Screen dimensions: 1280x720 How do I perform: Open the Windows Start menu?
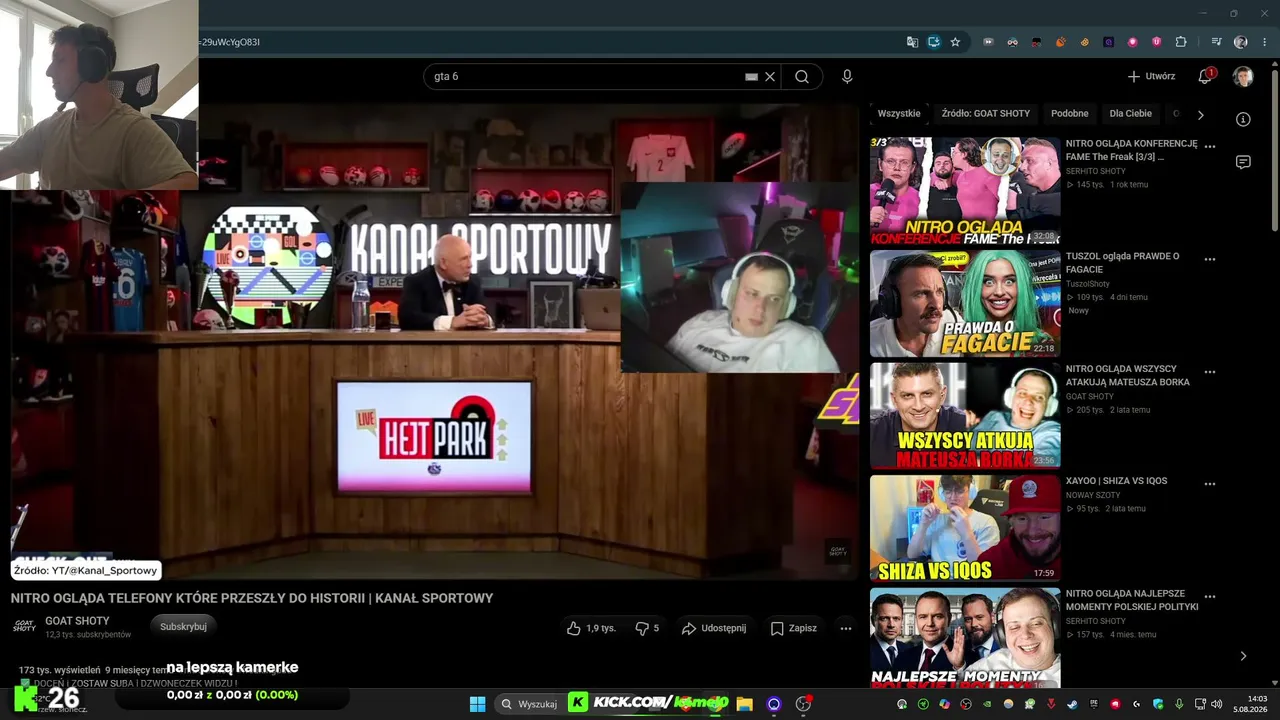coord(477,704)
